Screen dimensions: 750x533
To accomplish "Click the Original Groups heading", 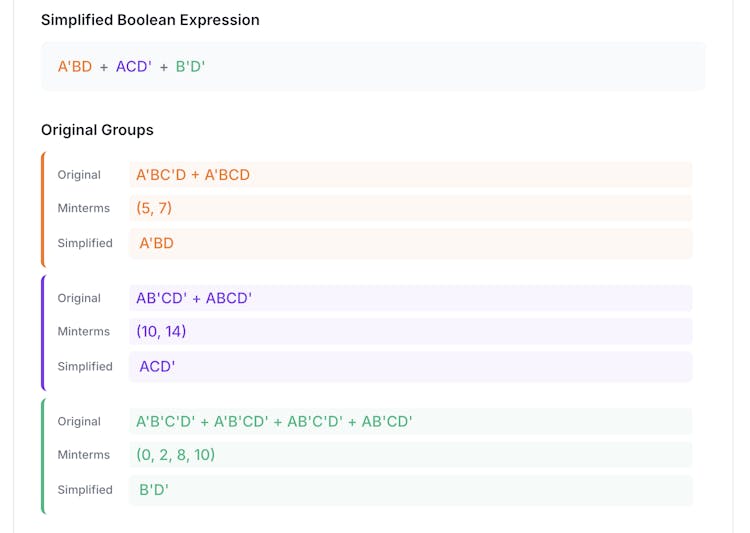I will pyautogui.click(x=97, y=130).
